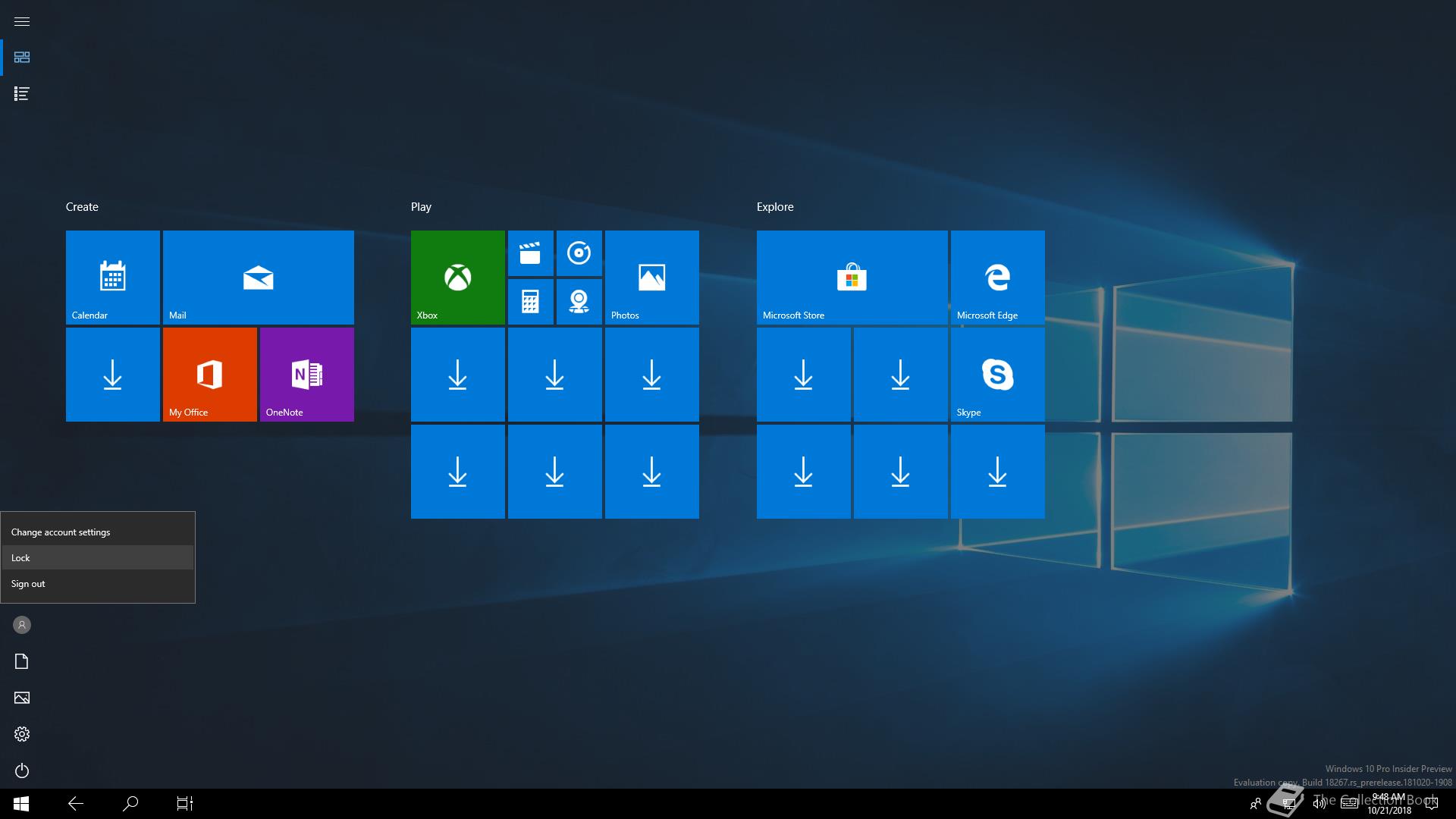Open the Calendar tile
The height and width of the screenshot is (819, 1456).
113,278
